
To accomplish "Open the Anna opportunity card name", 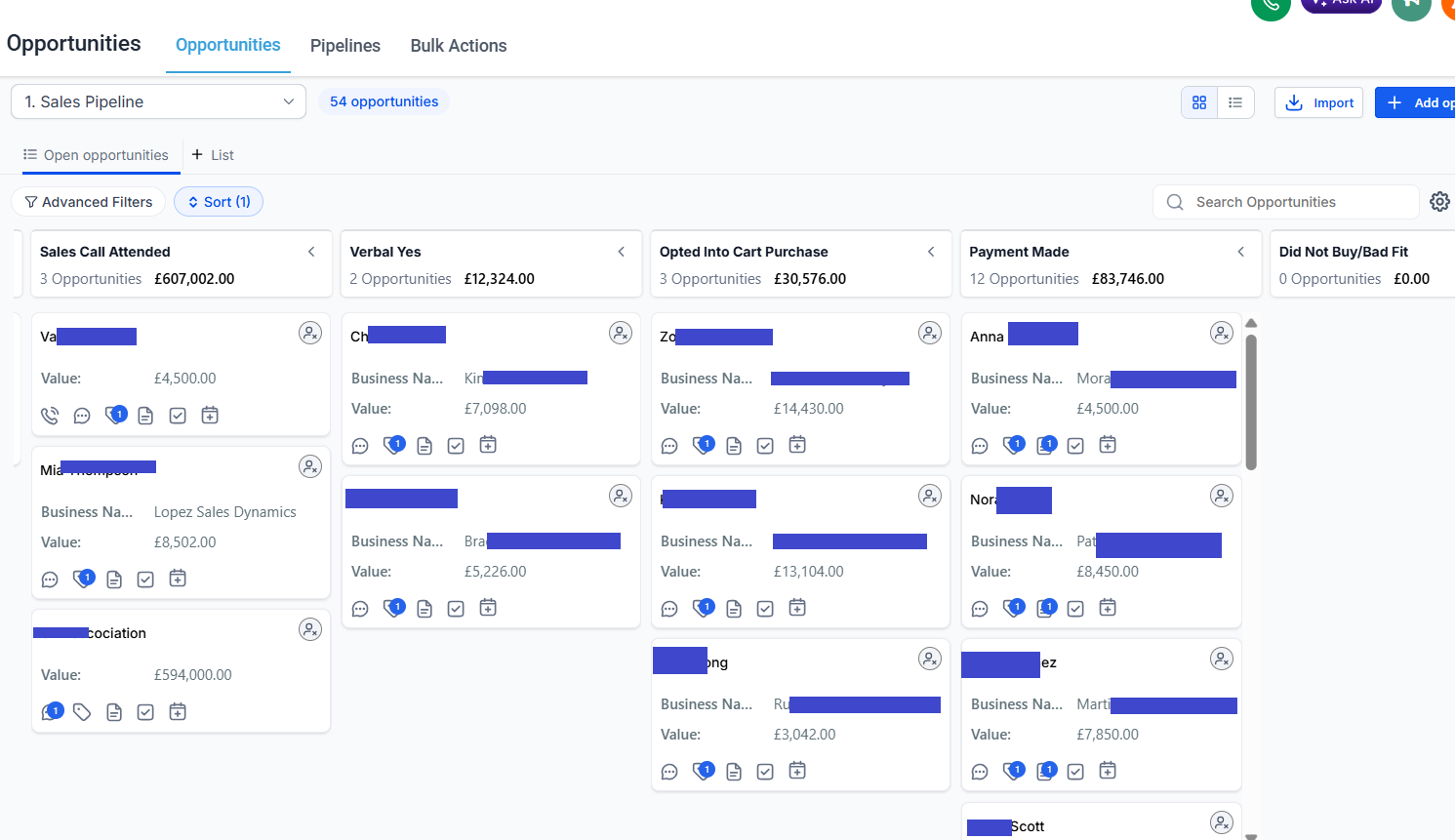I will click(x=987, y=337).
